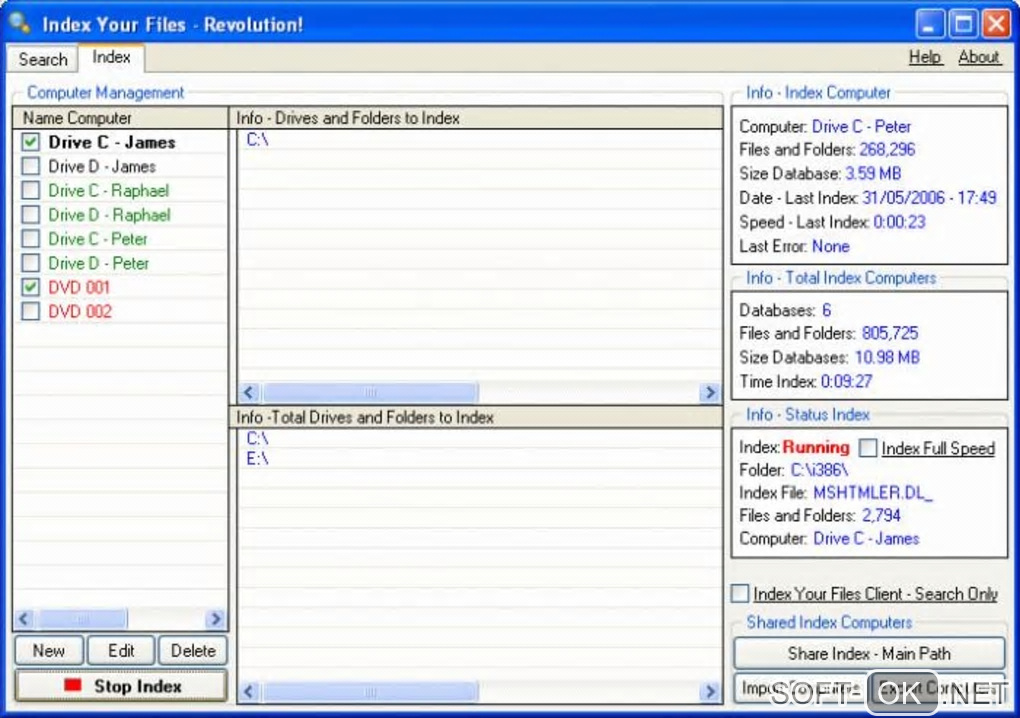The height and width of the screenshot is (718, 1020).
Task: Click right arrow of Drives and Folders scrollbar
Action: 710,392
